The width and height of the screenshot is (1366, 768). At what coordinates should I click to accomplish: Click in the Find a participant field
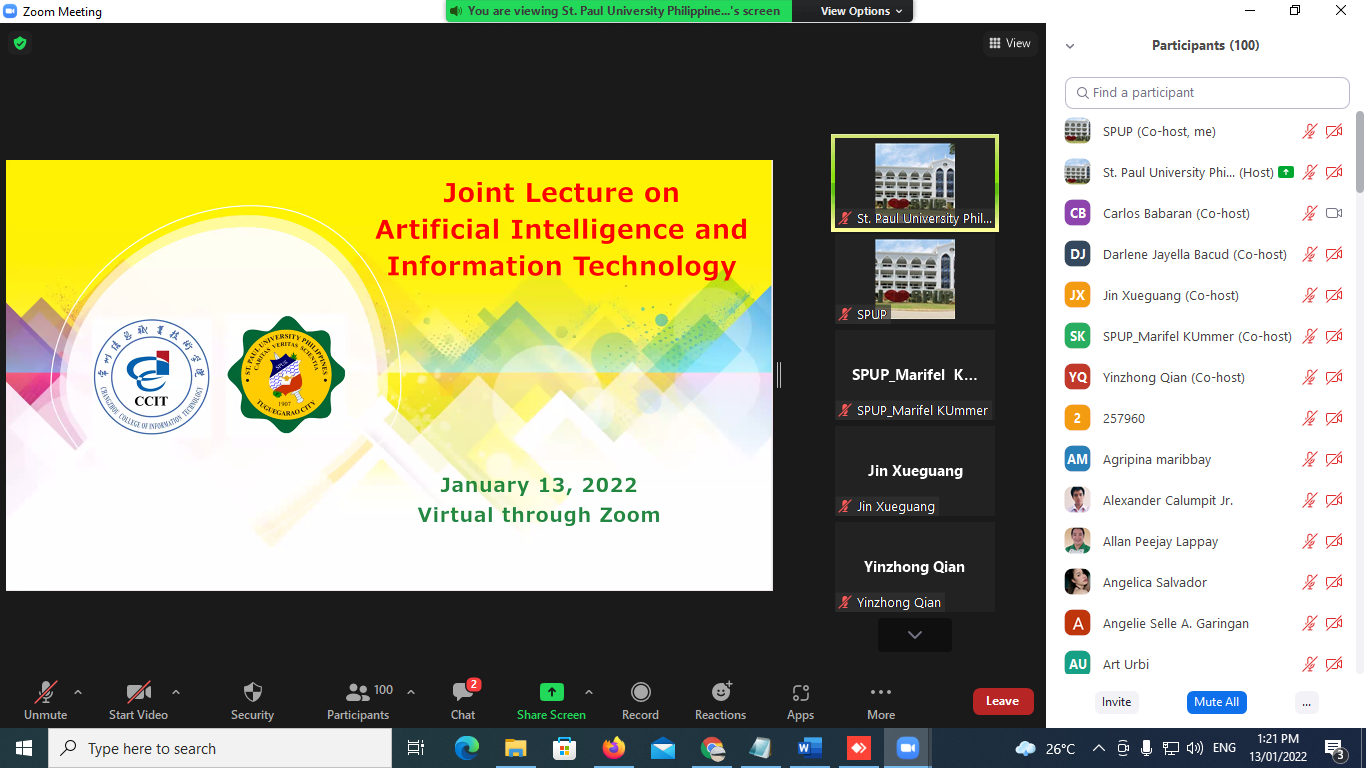tap(1207, 92)
